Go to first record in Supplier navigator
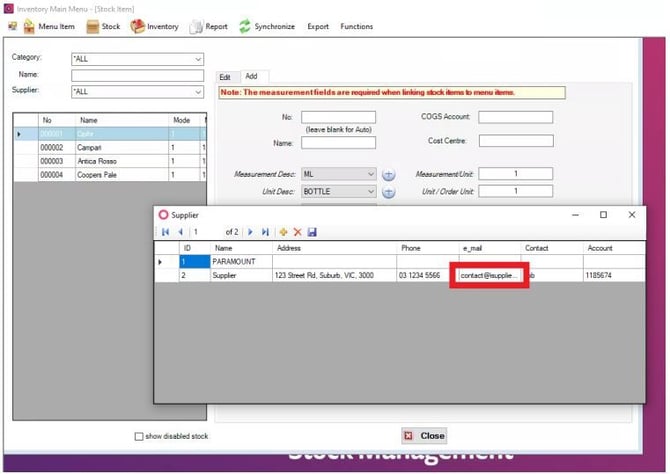 pyautogui.click(x=166, y=232)
